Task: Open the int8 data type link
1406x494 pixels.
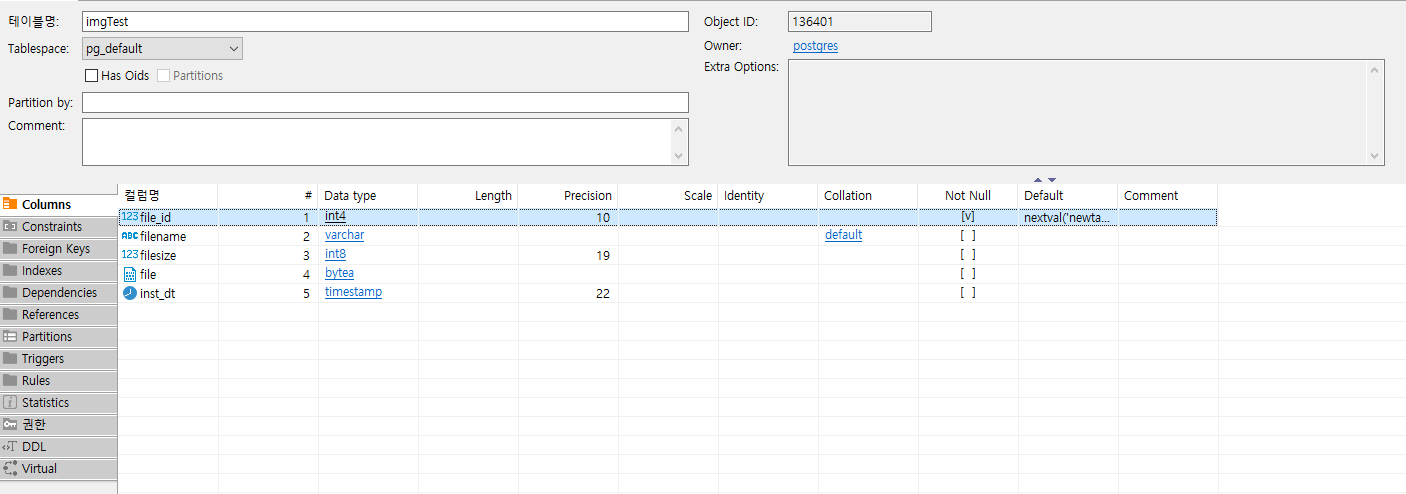Action: point(335,254)
